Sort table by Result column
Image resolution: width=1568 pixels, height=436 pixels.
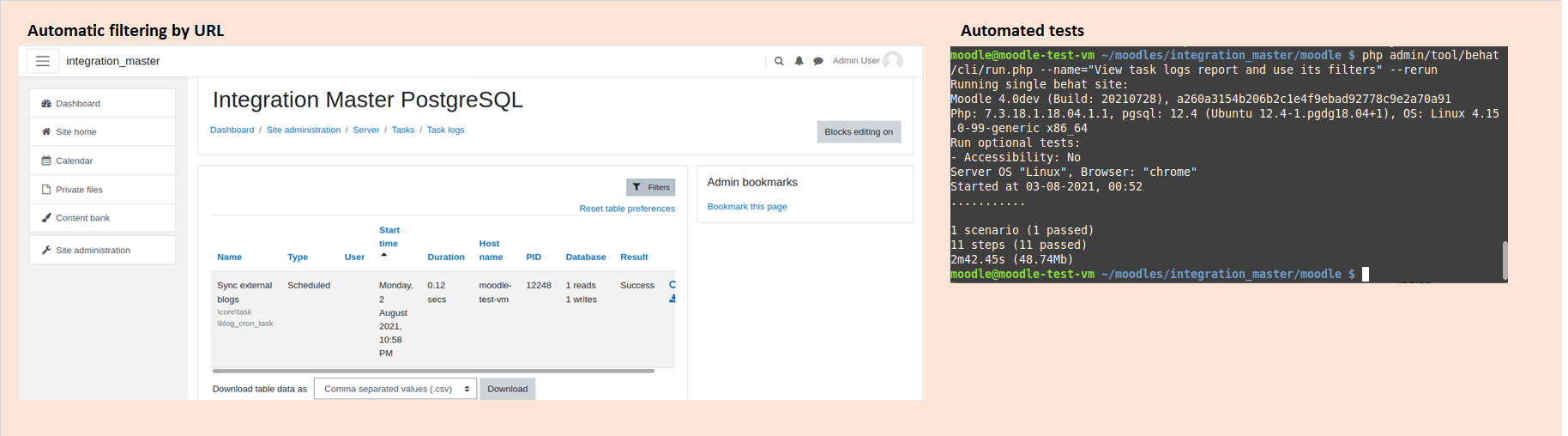634,257
